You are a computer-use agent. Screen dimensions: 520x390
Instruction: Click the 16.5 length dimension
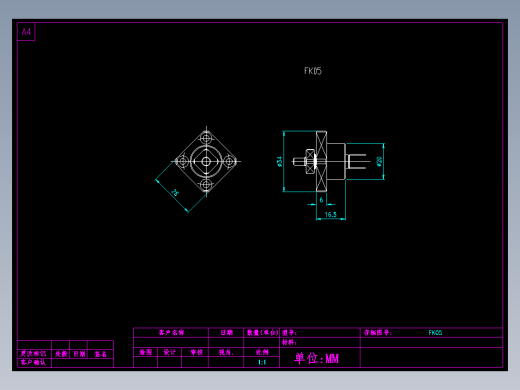click(x=331, y=215)
